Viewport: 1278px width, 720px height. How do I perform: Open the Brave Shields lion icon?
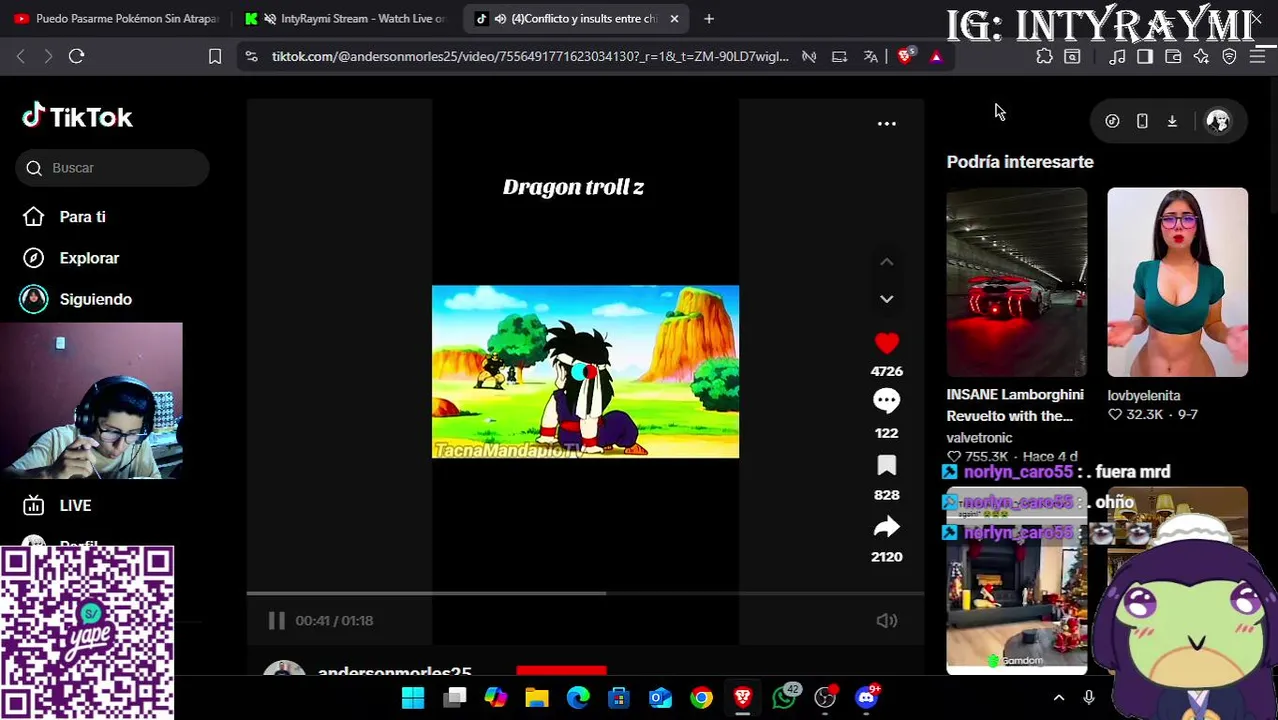(x=905, y=57)
